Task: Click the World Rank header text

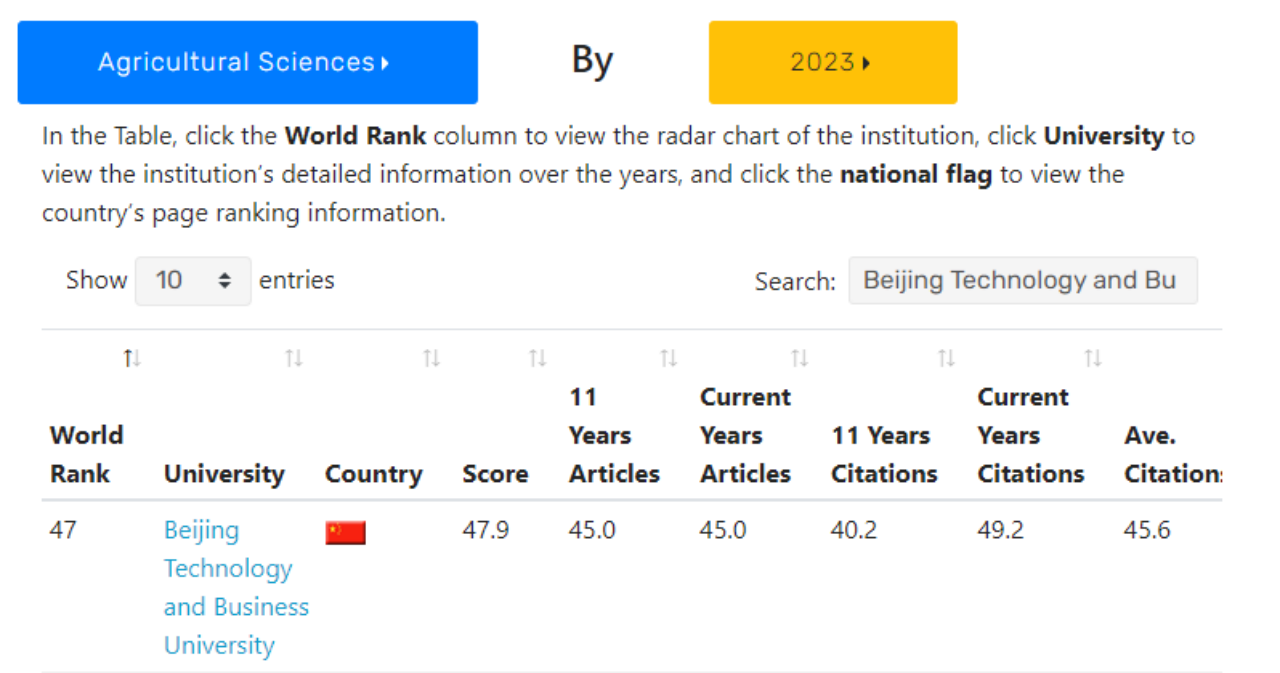Action: point(87,455)
